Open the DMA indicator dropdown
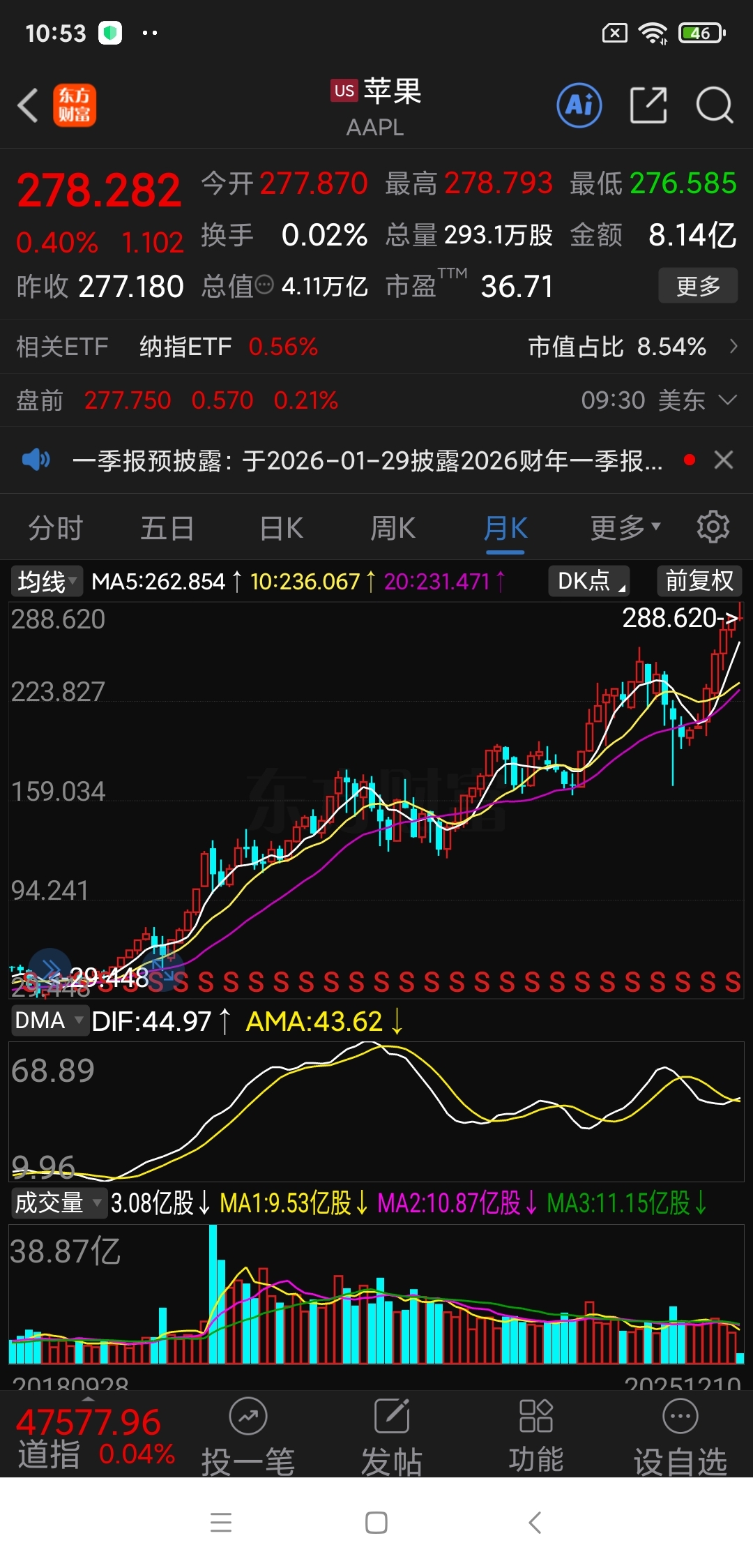 click(49, 1020)
